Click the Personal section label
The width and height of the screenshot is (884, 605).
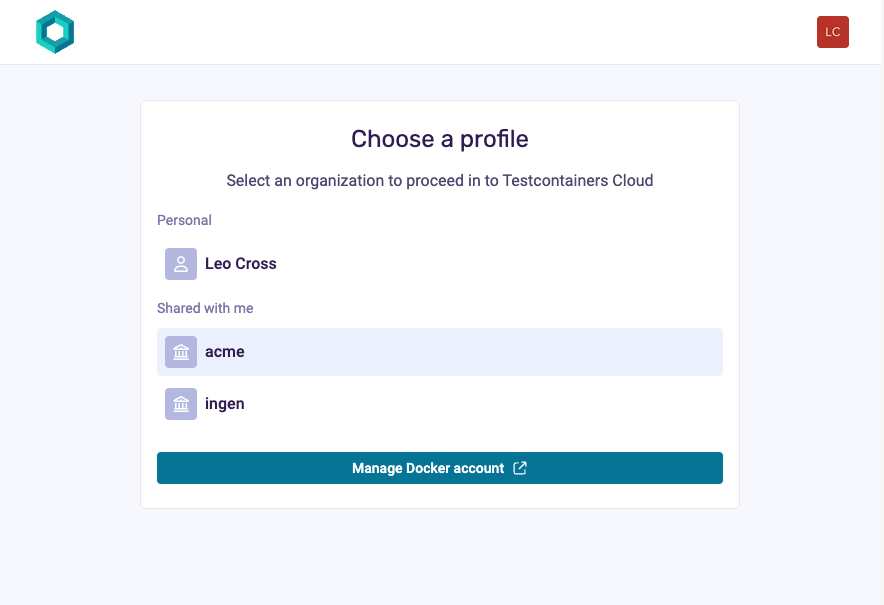184,220
